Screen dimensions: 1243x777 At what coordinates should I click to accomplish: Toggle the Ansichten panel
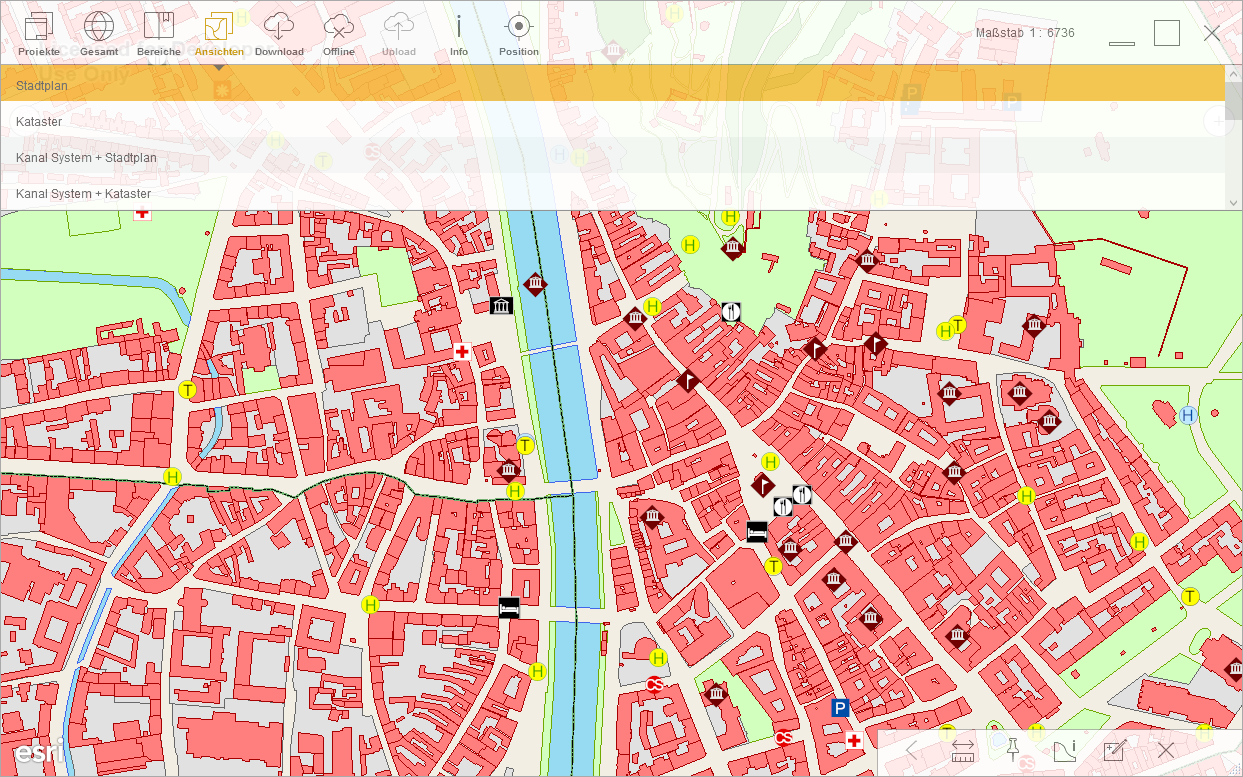[x=219, y=30]
